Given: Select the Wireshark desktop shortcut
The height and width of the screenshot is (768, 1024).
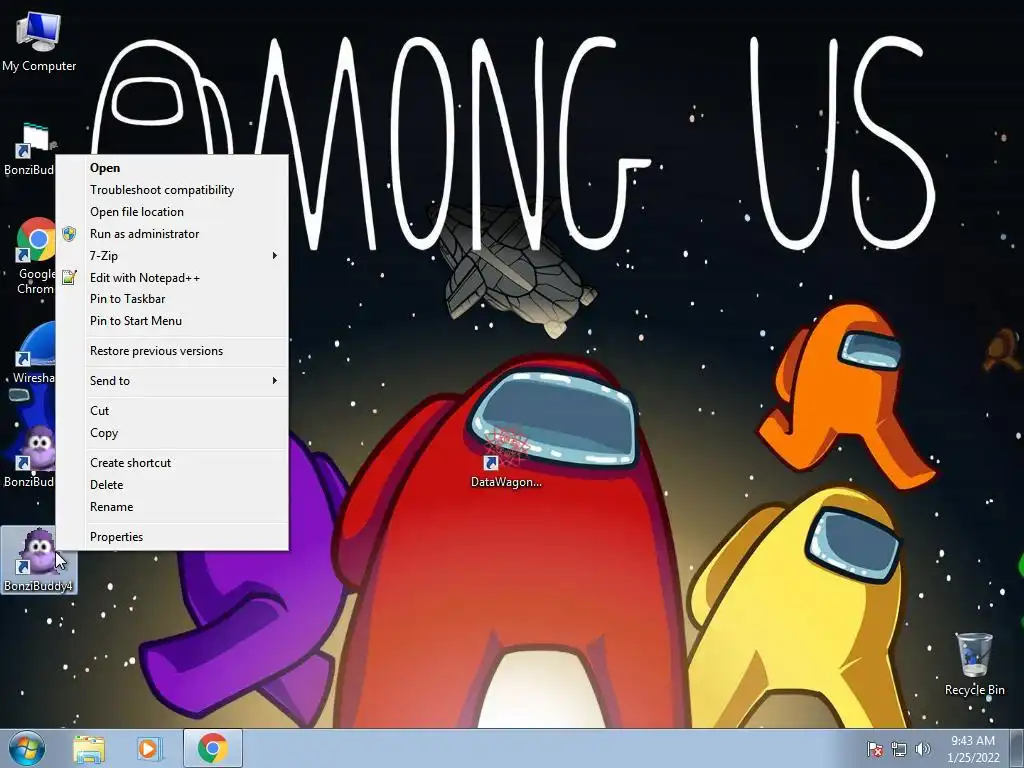Looking at the screenshot, I should click(33, 353).
